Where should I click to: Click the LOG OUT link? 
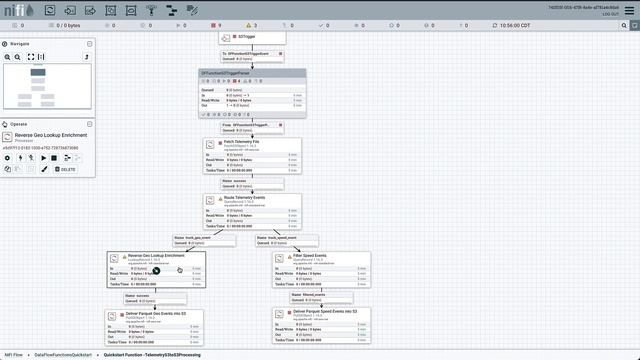(611, 14)
